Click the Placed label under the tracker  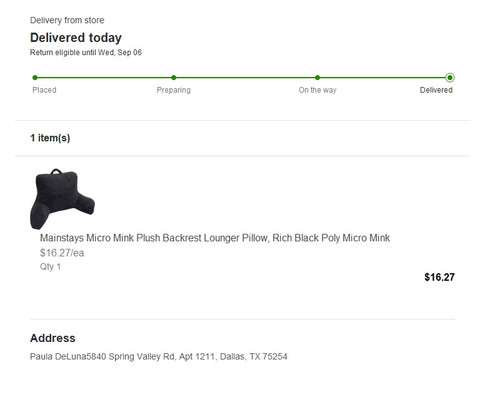point(44,90)
